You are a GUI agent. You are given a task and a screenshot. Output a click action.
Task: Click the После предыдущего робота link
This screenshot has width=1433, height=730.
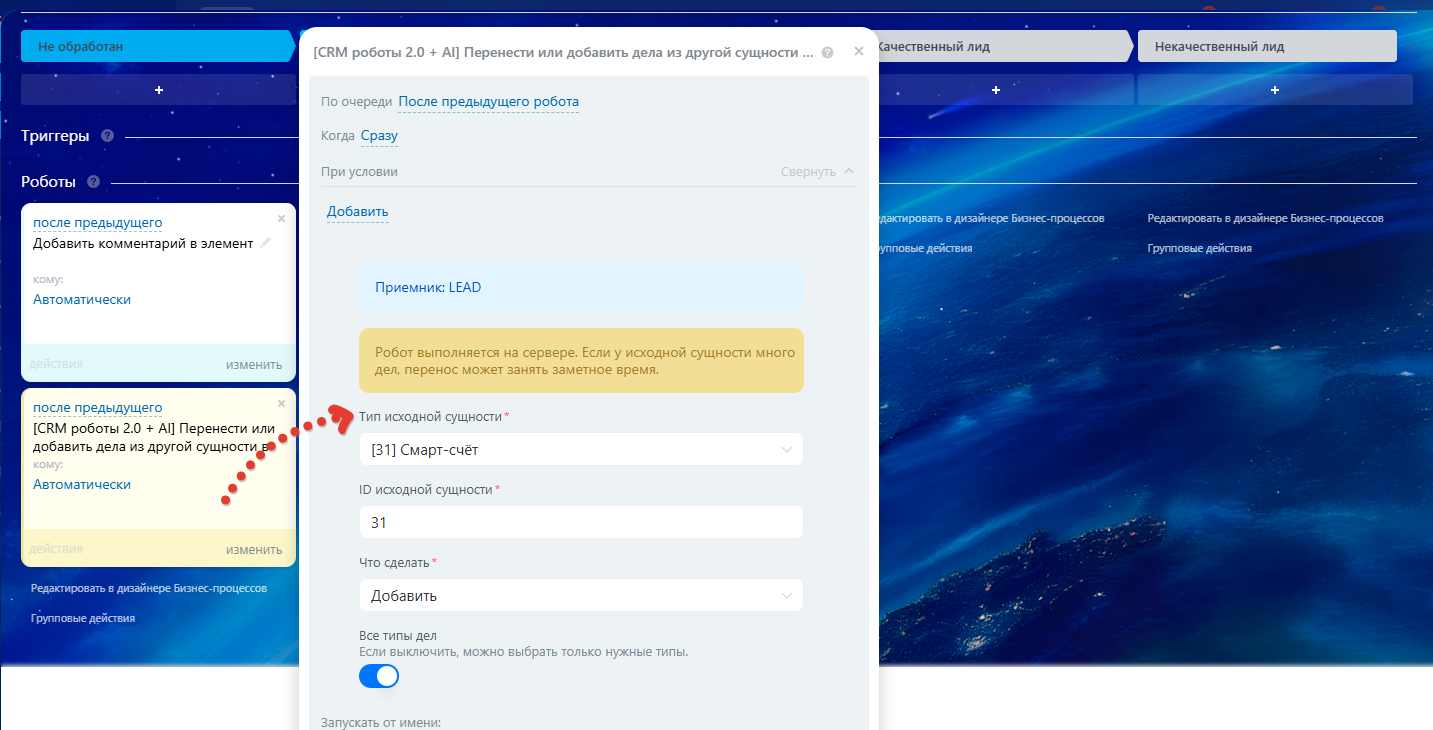[489, 102]
